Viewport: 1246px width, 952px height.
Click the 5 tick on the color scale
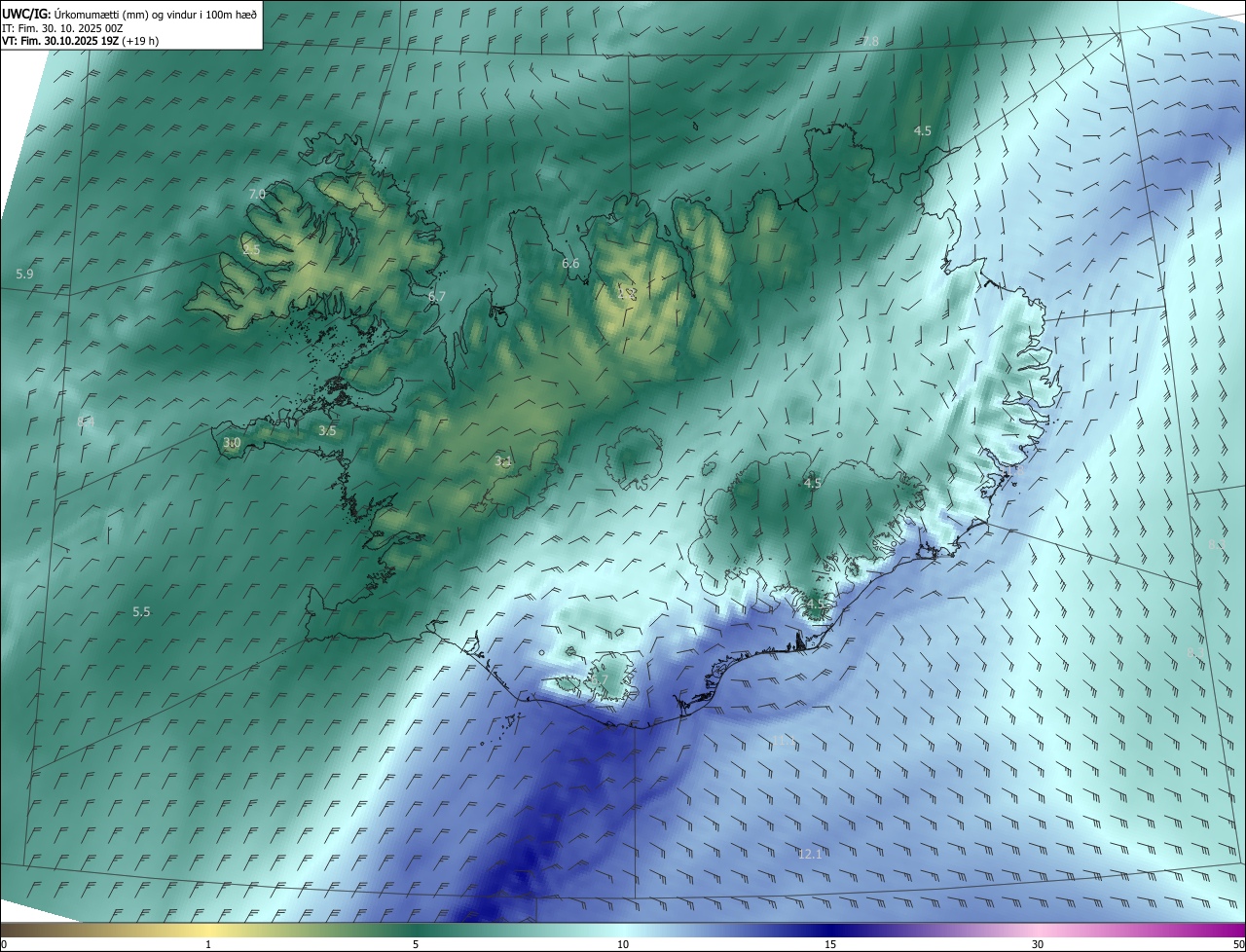[x=416, y=944]
